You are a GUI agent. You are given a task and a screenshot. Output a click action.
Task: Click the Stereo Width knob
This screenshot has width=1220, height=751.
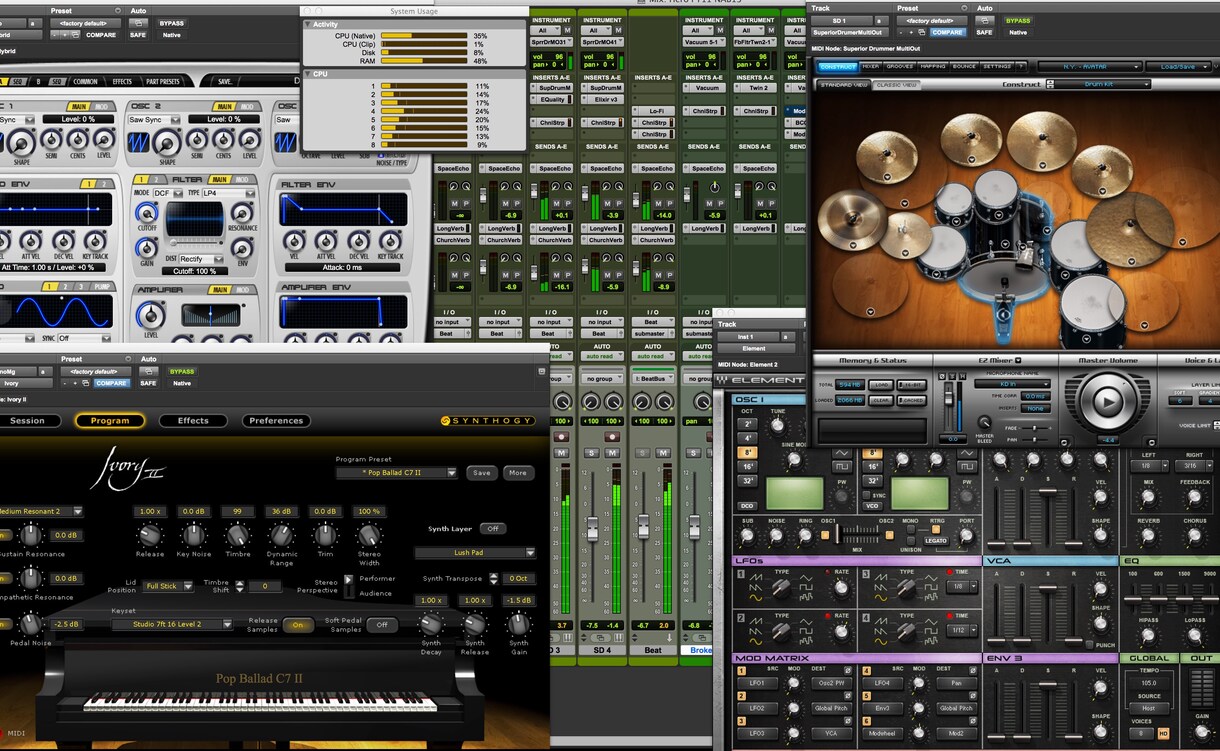369,535
